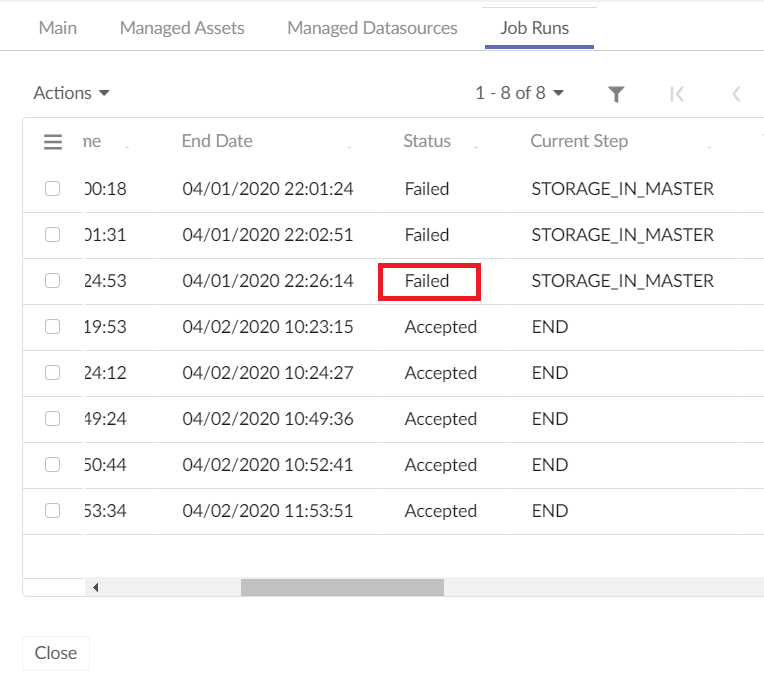Click the first page navigation icon
The height and width of the screenshot is (686, 764).
click(x=677, y=94)
